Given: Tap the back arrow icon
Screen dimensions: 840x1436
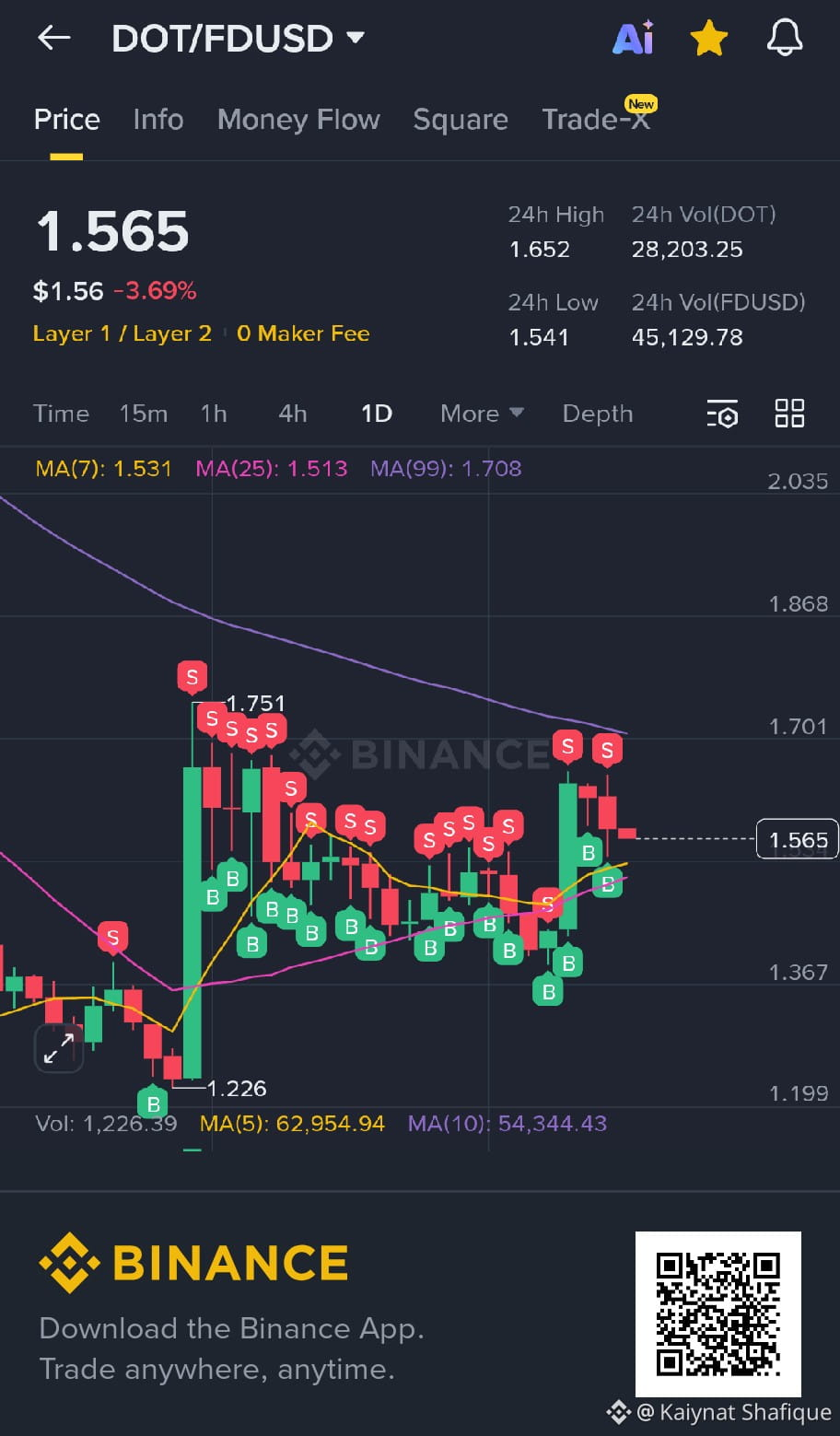Looking at the screenshot, I should click(54, 38).
